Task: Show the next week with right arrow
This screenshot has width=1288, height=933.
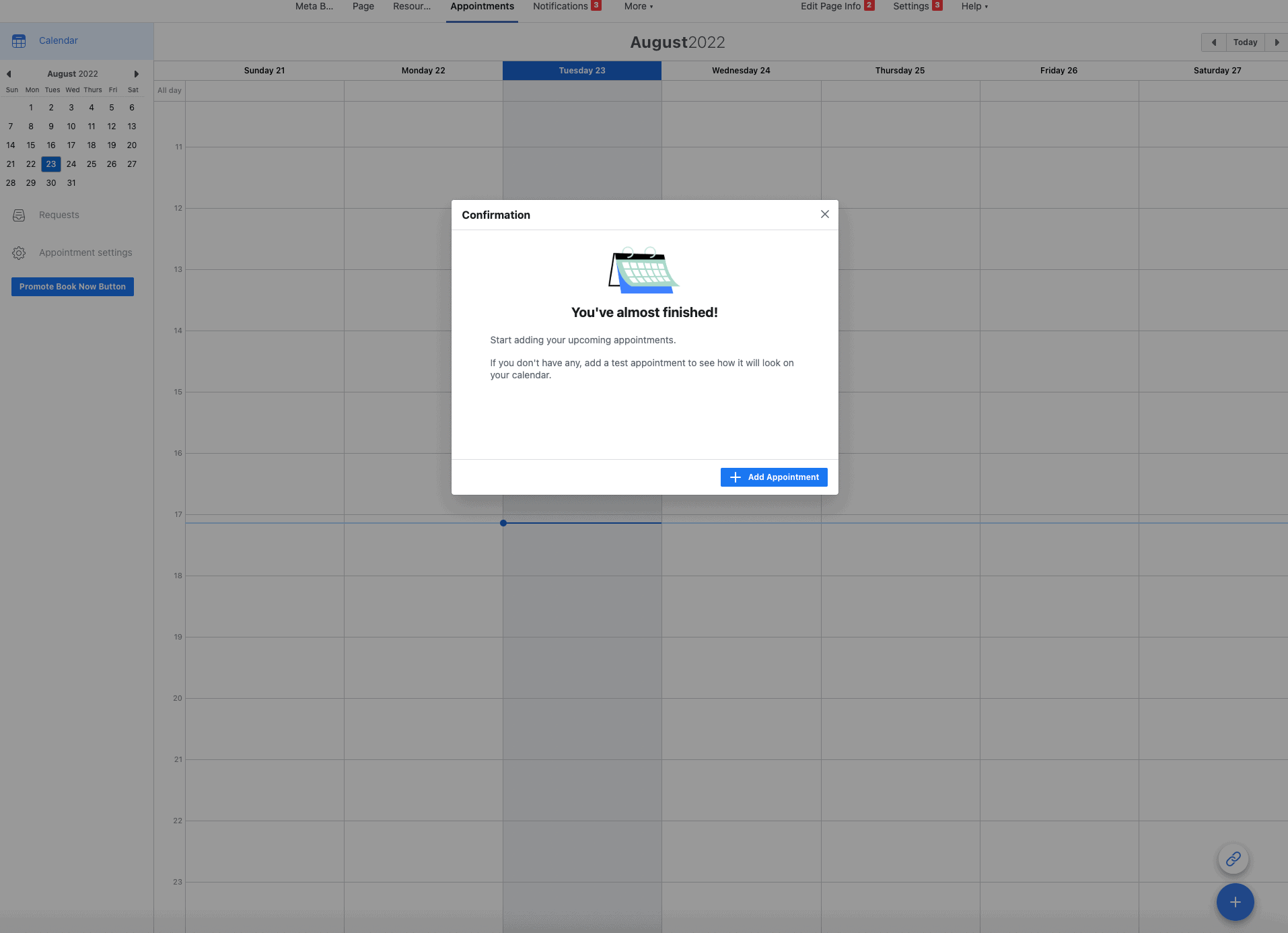Action: pyautogui.click(x=1276, y=42)
